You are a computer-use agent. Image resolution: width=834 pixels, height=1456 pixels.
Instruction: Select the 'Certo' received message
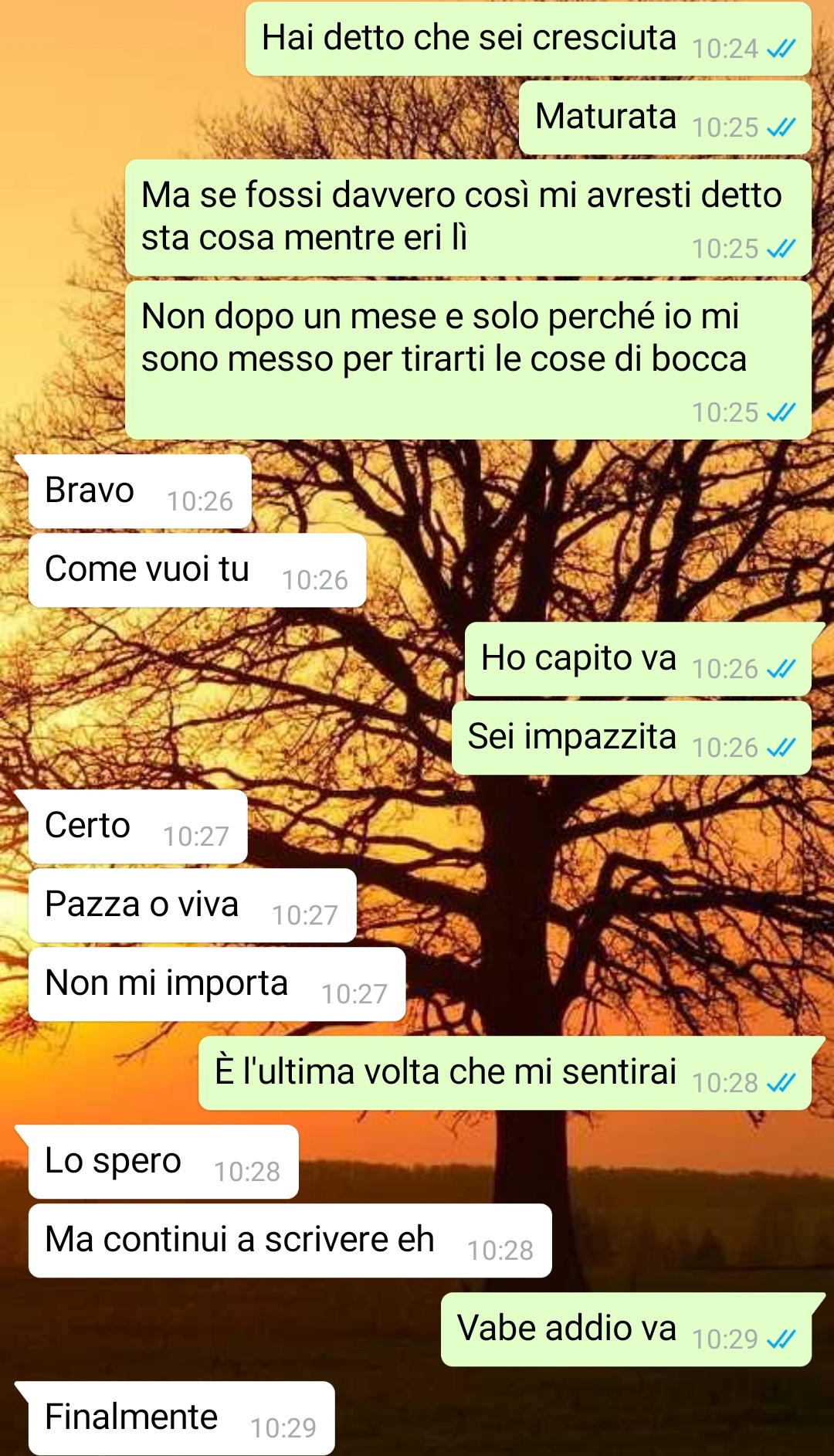[x=137, y=826]
